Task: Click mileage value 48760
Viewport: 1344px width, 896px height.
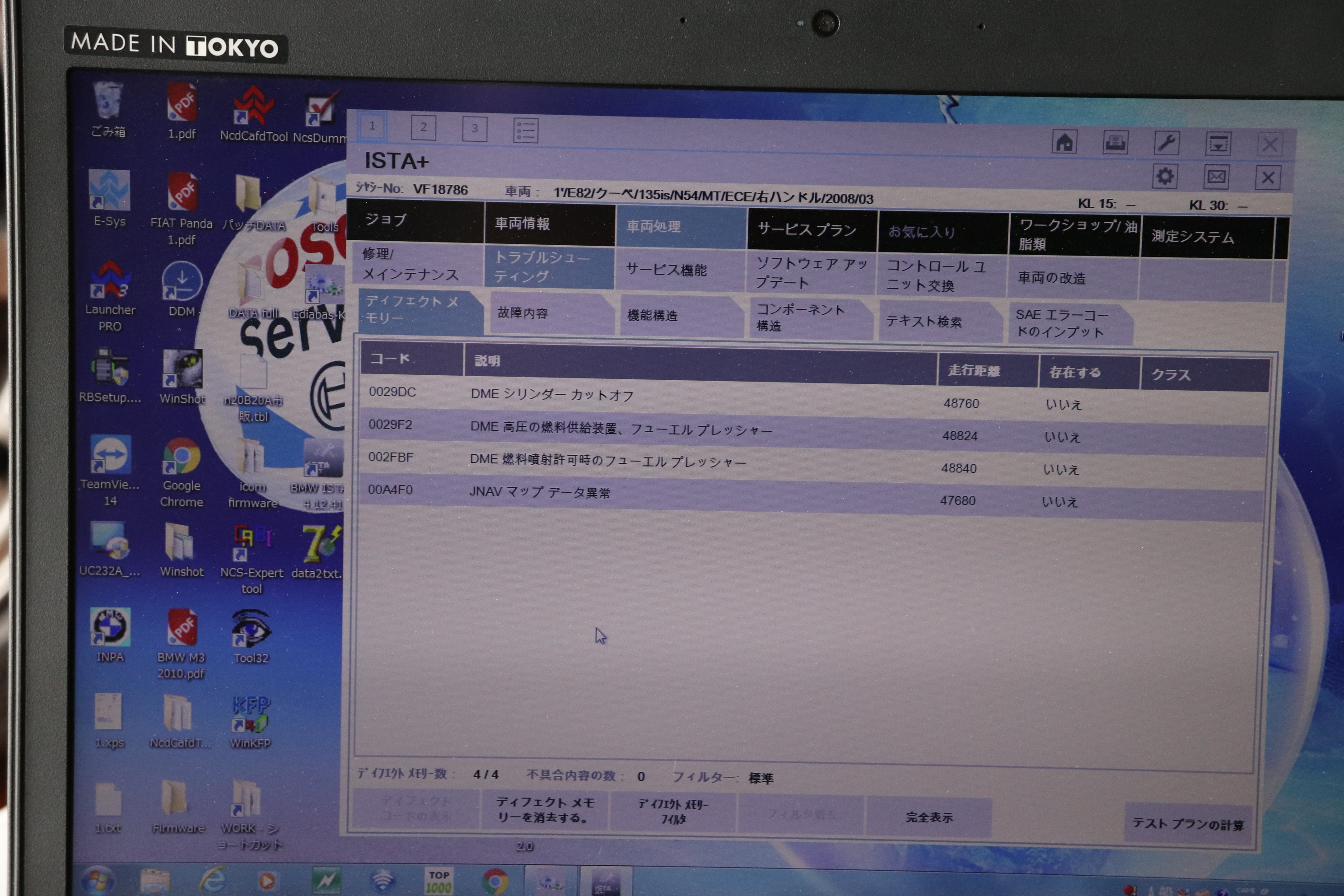Action: (961, 403)
